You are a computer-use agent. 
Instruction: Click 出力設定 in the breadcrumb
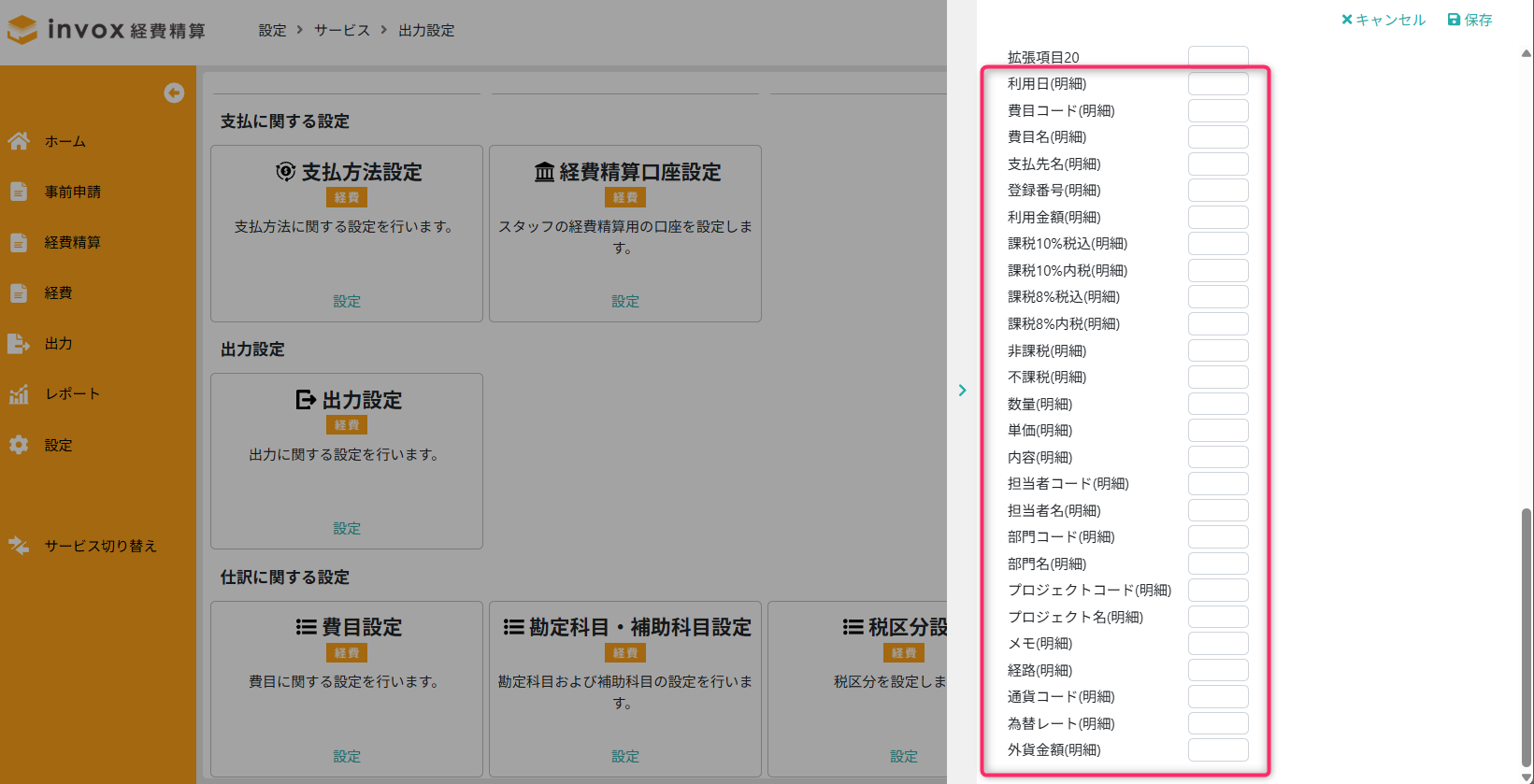pyautogui.click(x=426, y=30)
